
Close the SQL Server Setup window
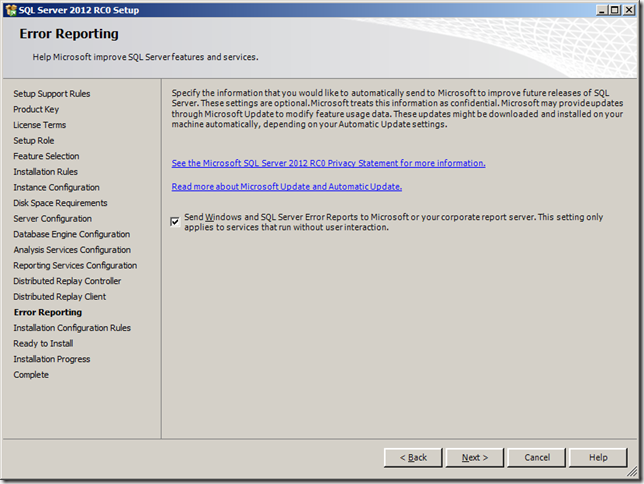click(629, 10)
